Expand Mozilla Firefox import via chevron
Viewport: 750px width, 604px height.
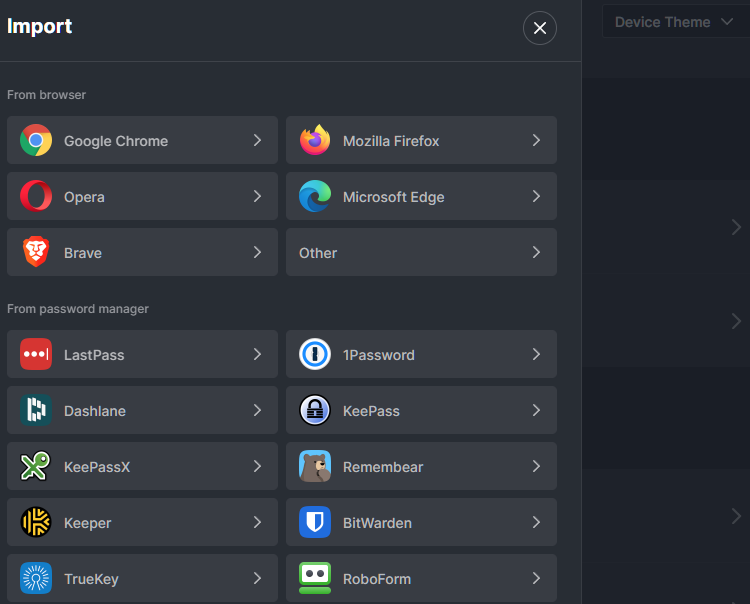[536, 140]
